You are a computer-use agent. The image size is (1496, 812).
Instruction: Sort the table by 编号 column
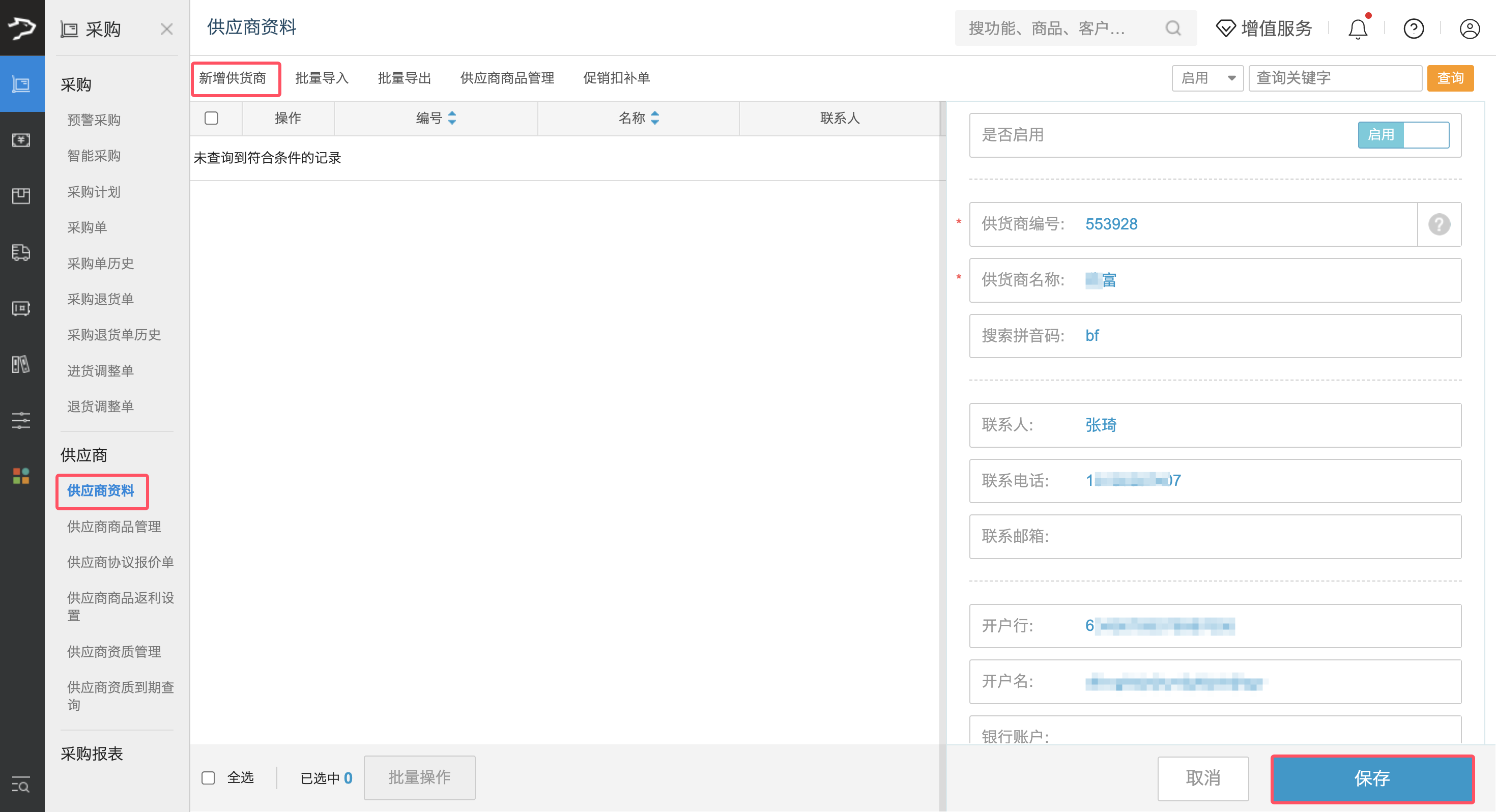(435, 118)
